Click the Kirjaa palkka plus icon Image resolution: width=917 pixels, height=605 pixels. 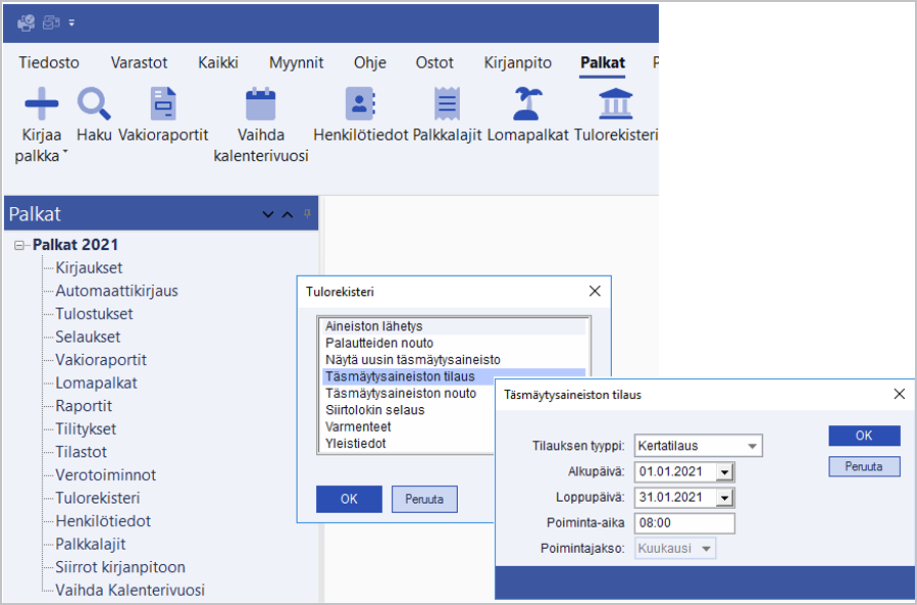tap(41, 103)
